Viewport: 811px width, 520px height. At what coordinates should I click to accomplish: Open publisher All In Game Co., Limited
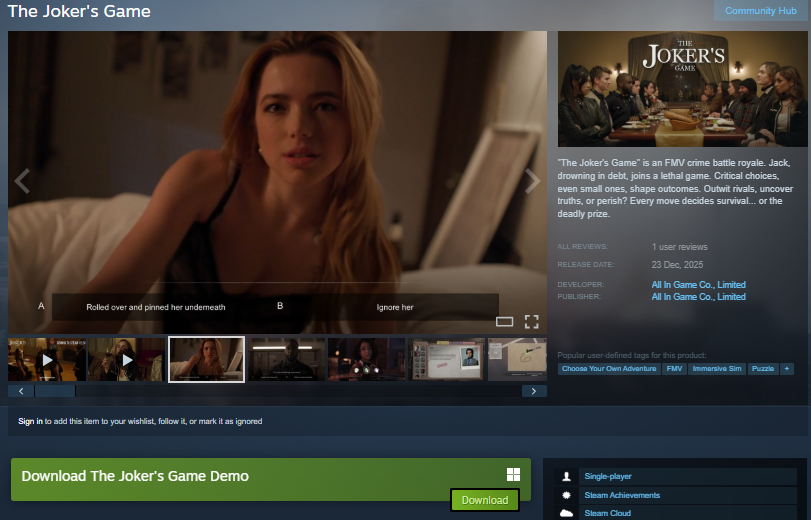tap(698, 296)
